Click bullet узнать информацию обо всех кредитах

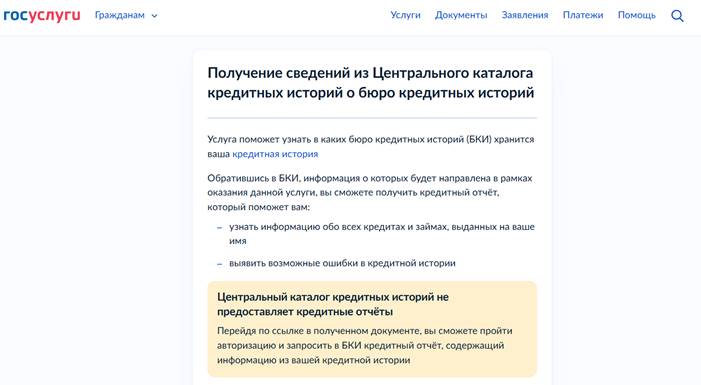pos(382,234)
